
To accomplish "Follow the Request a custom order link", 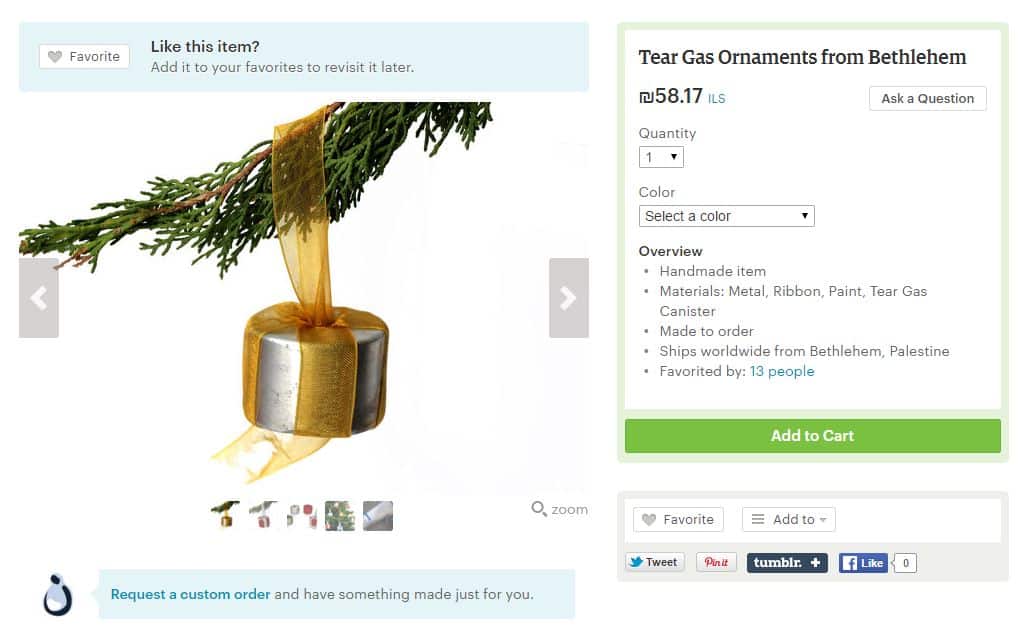I will coord(190,595).
